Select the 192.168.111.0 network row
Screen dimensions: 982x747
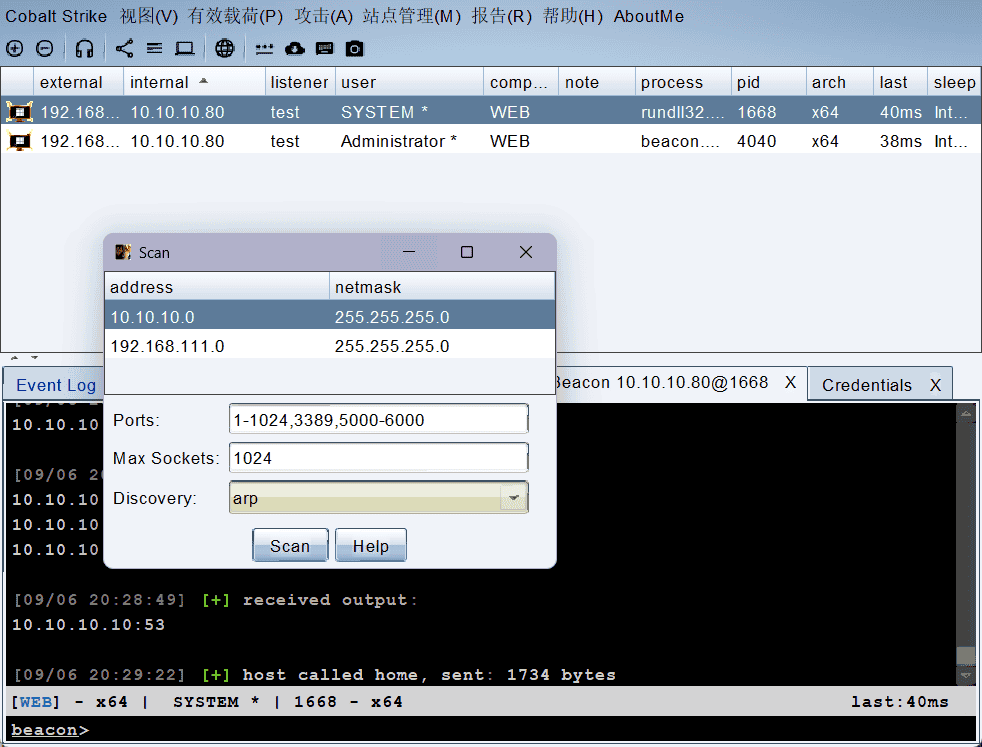point(329,346)
